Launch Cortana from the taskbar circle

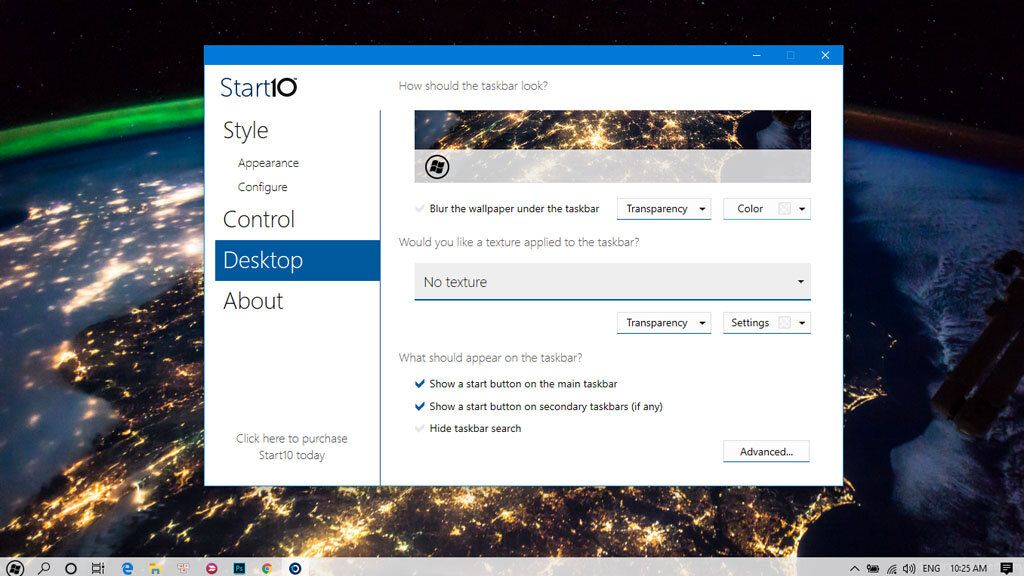point(71,568)
